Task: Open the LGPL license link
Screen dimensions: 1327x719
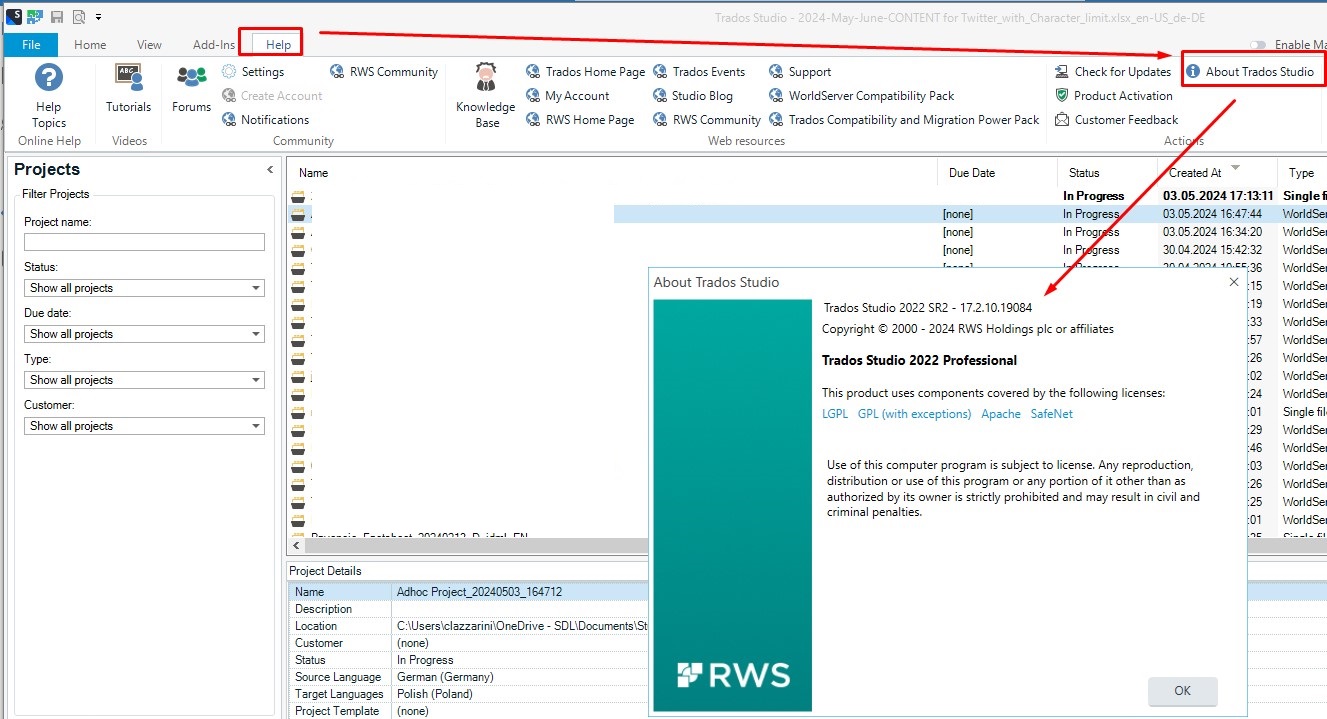Action: tap(835, 414)
